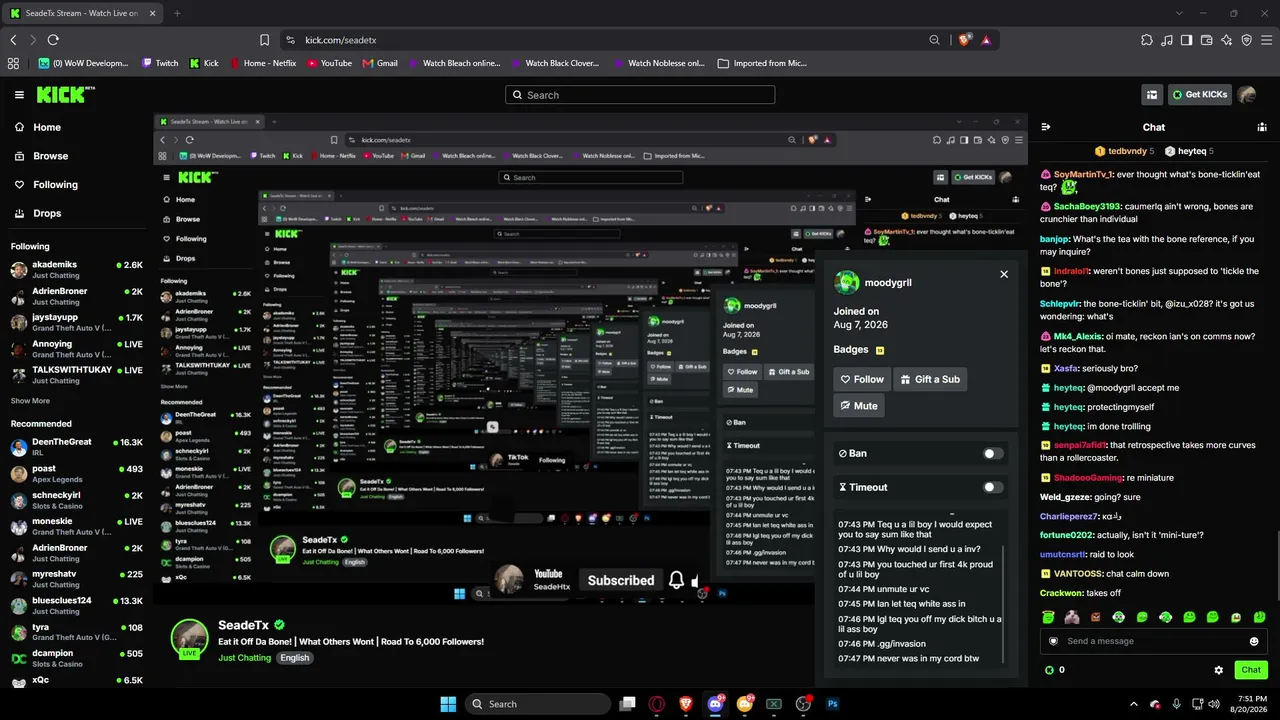Open browser extensions puzzle icon
The image size is (1280, 720).
[1147, 40]
